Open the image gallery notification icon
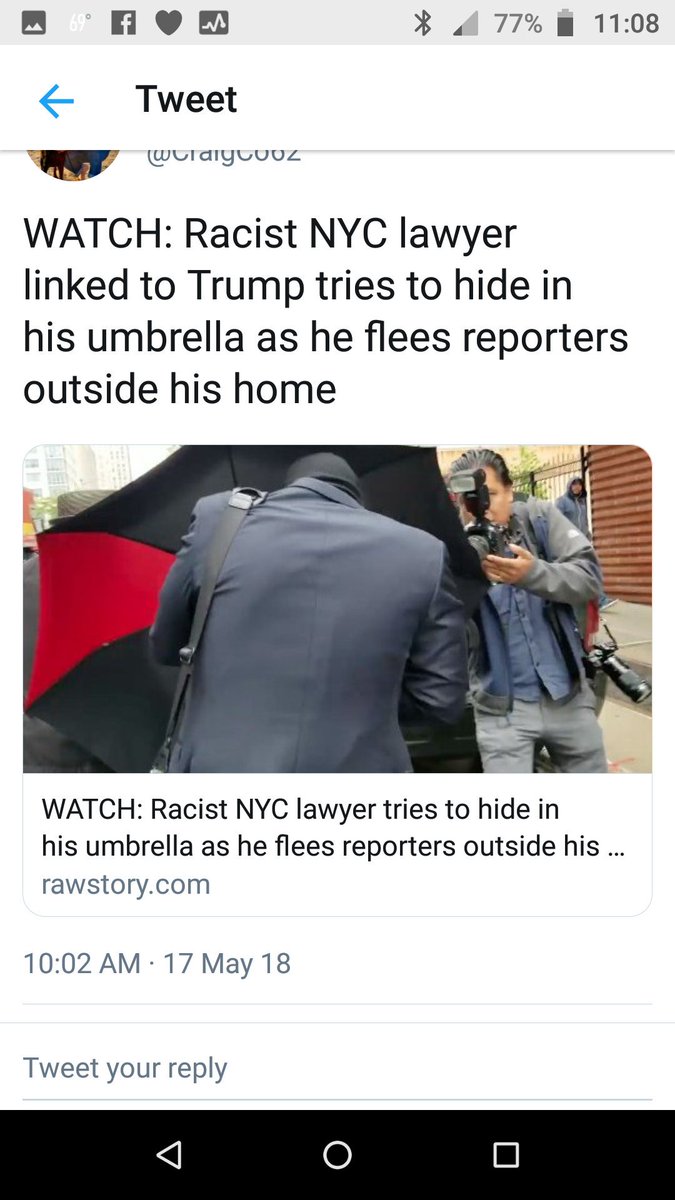Viewport: 675px width, 1200px height. pyautogui.click(x=34, y=23)
